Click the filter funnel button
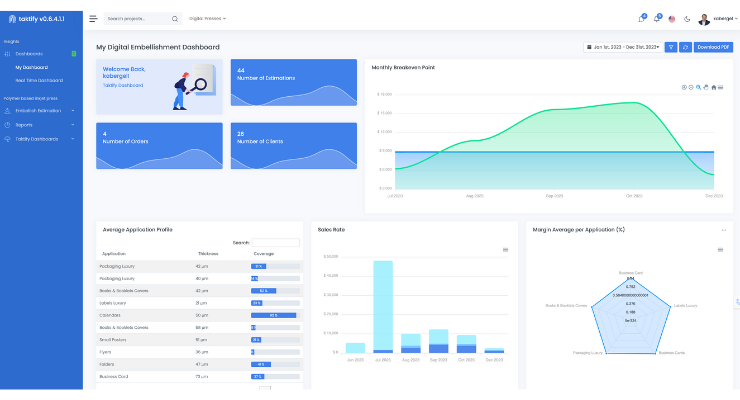The image size is (740, 400). pyautogui.click(x=671, y=47)
